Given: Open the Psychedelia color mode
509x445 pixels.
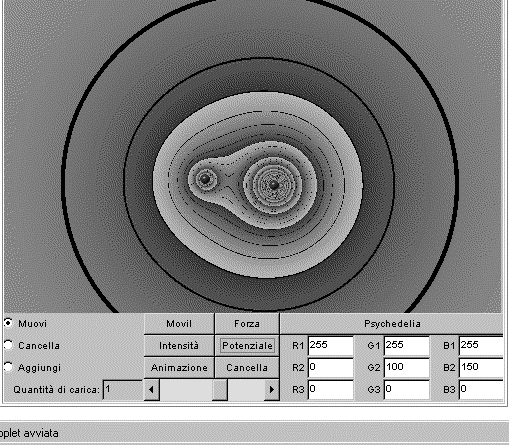Looking at the screenshot, I should point(392,324).
